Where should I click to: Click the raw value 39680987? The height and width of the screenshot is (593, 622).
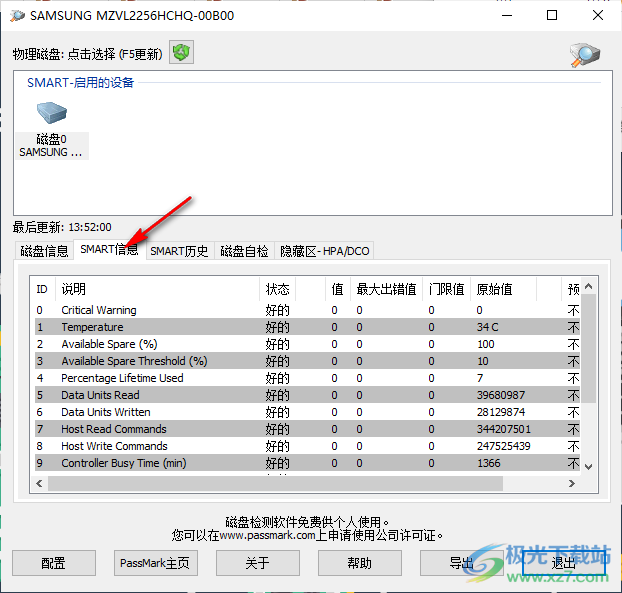(x=501, y=395)
